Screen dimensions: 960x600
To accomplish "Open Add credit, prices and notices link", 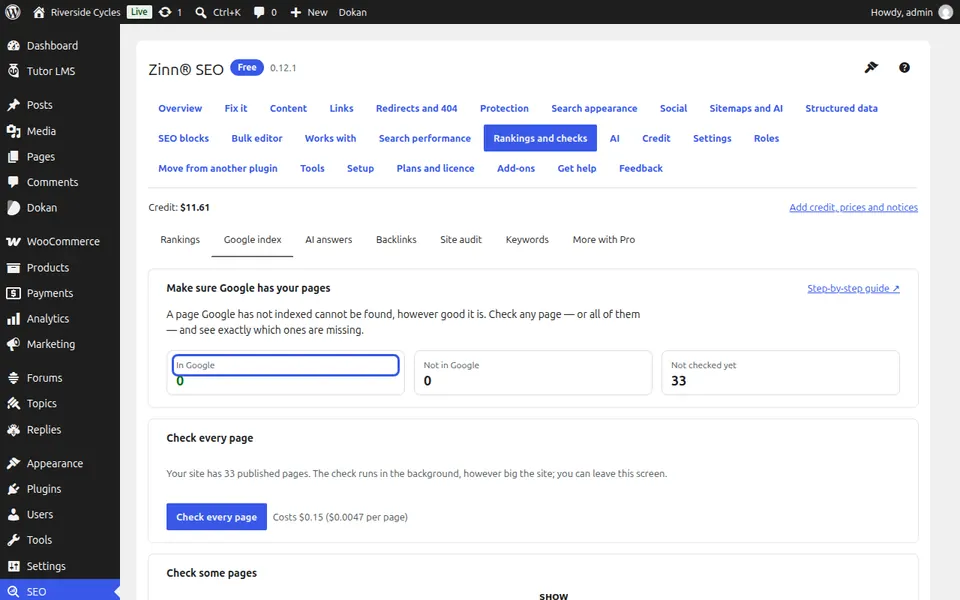I will pos(853,208).
